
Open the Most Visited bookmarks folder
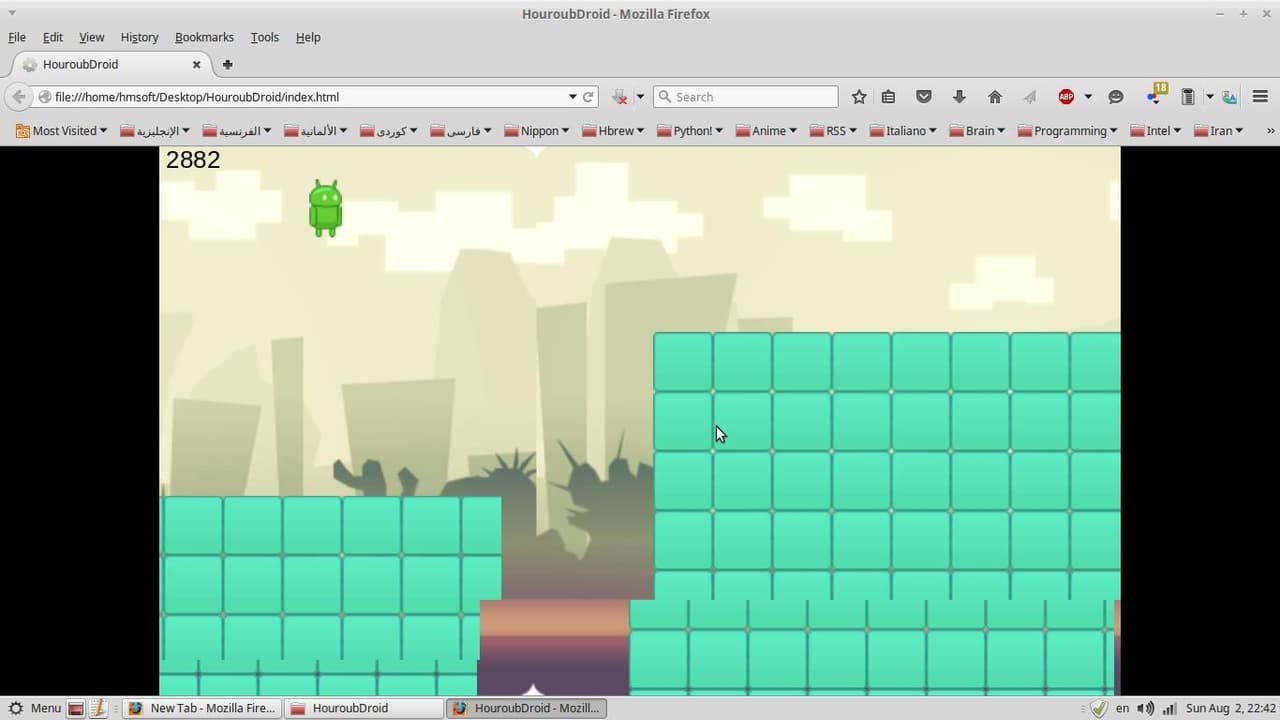point(61,131)
